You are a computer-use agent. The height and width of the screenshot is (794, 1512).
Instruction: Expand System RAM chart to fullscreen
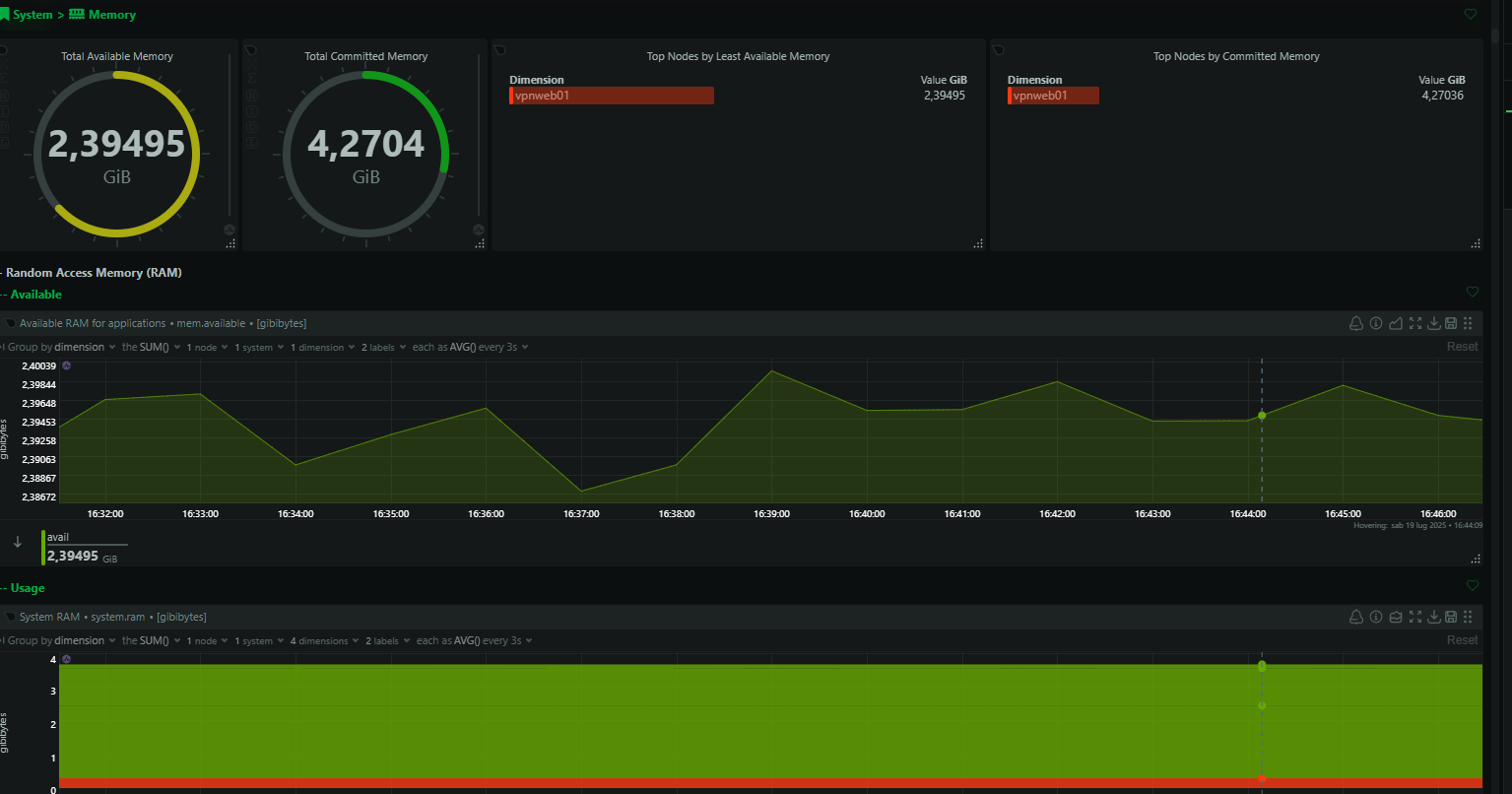click(1415, 617)
